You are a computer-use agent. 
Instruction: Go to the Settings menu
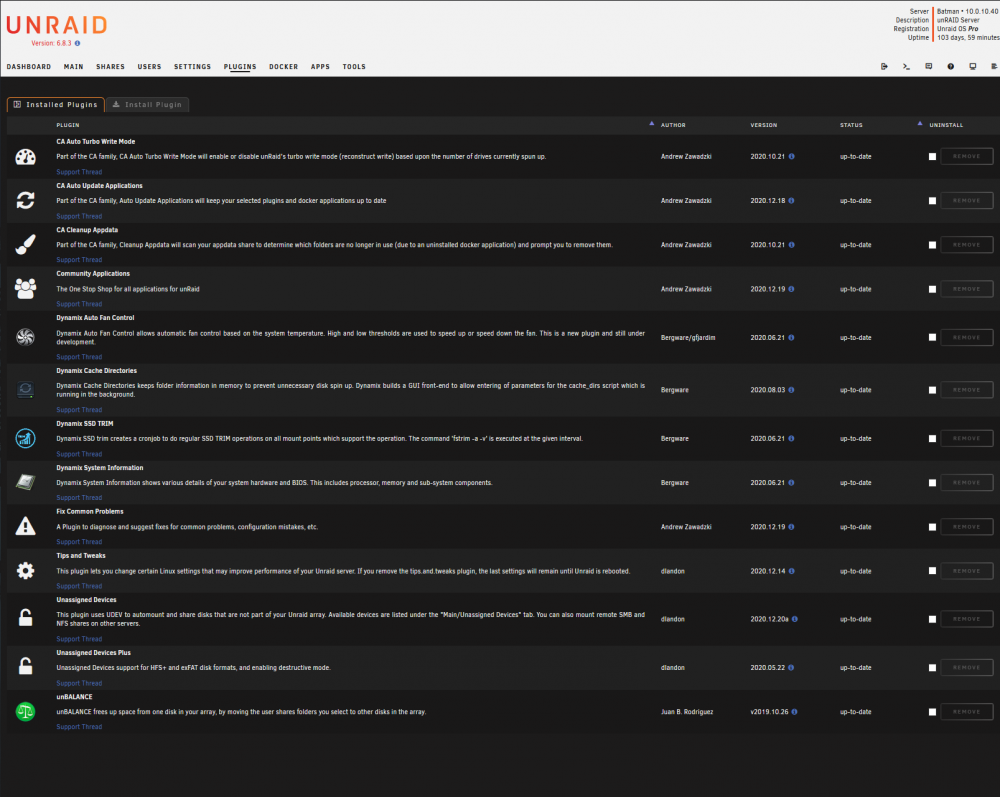192,67
